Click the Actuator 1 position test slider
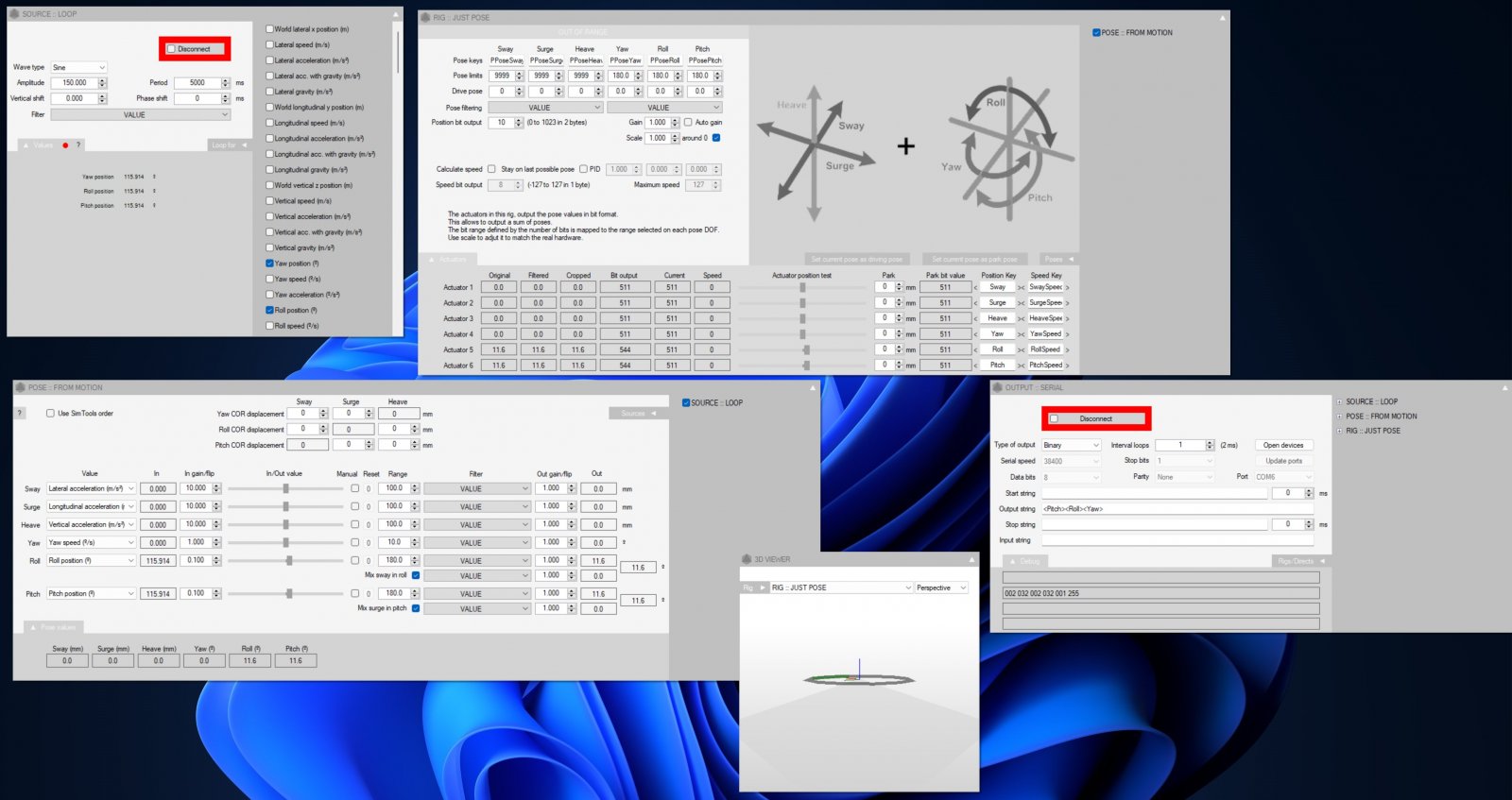Image resolution: width=1512 pixels, height=800 pixels. pos(802,287)
